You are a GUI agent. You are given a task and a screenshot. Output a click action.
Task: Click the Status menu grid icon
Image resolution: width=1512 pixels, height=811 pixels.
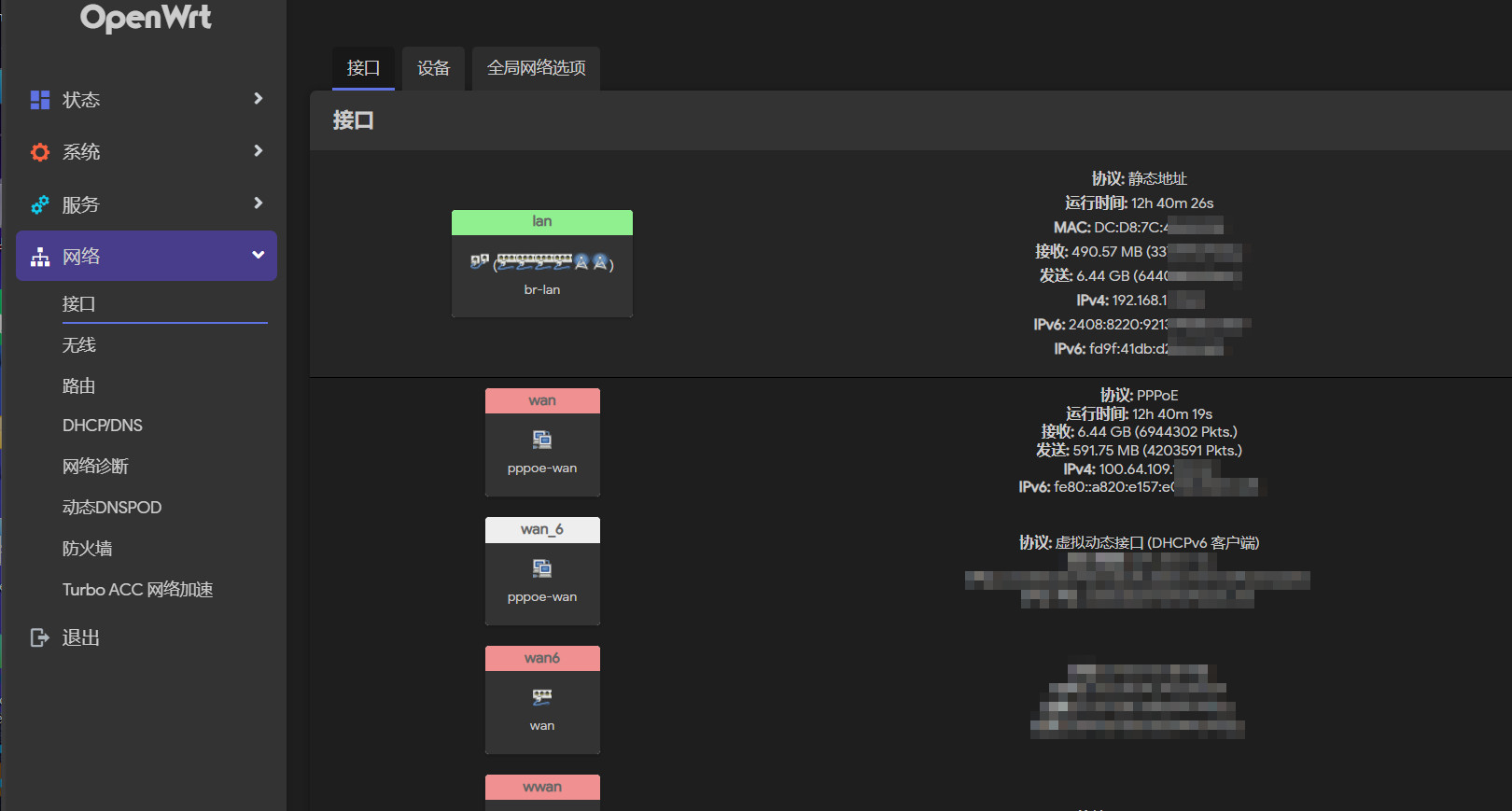click(40, 100)
